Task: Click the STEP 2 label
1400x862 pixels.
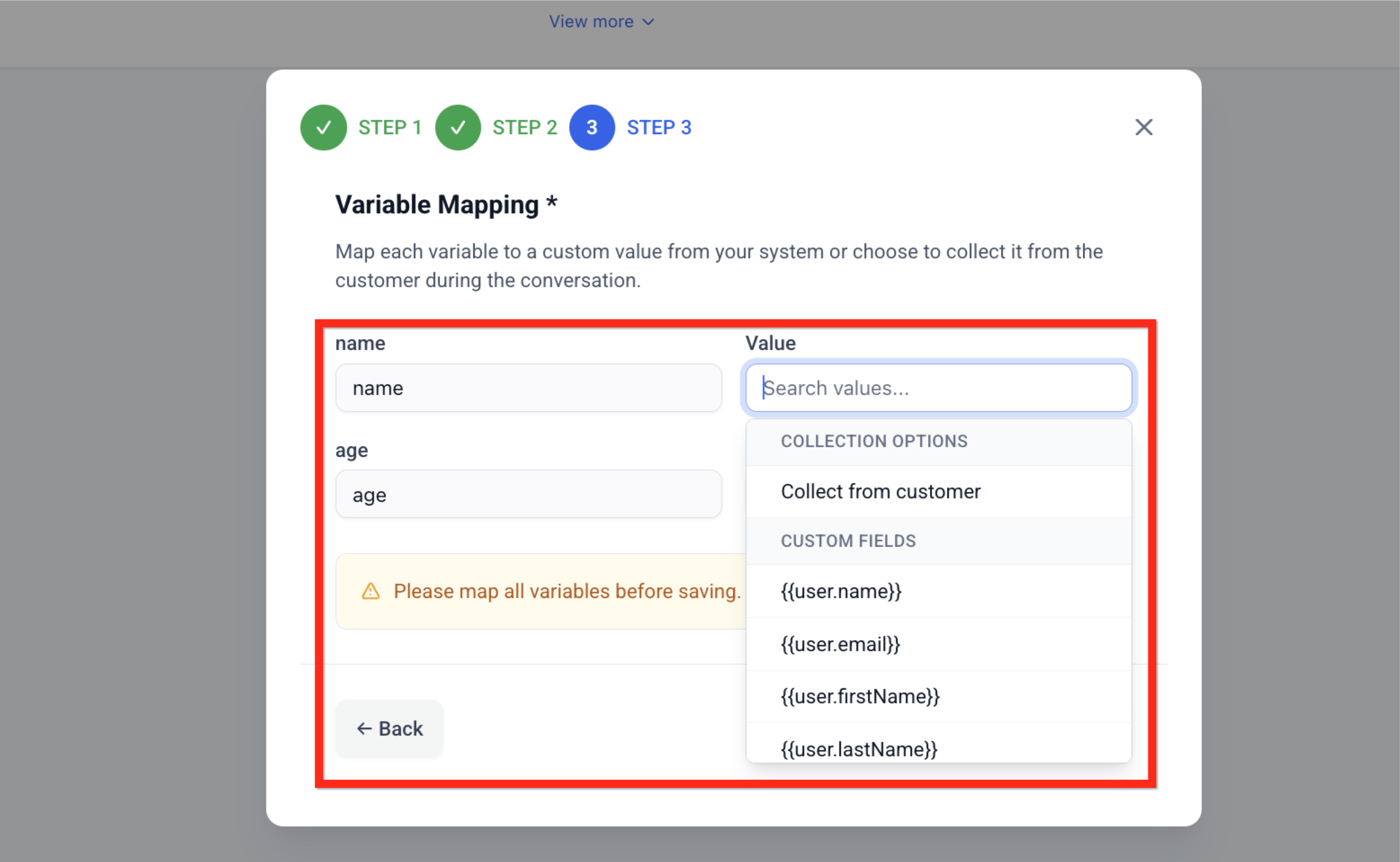Action: [x=524, y=127]
